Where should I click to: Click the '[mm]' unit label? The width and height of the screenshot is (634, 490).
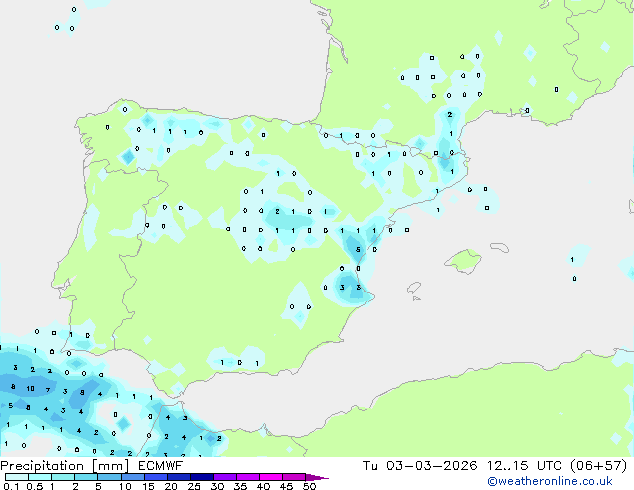[x=110, y=466]
